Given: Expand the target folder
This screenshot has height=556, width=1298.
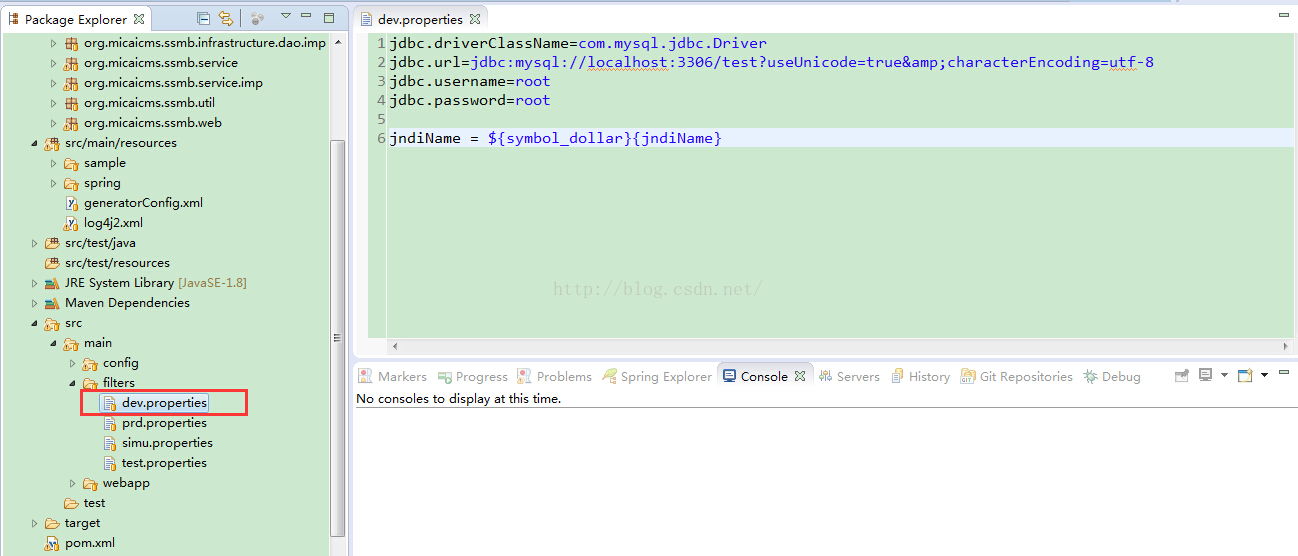Looking at the screenshot, I should pyautogui.click(x=35, y=523).
